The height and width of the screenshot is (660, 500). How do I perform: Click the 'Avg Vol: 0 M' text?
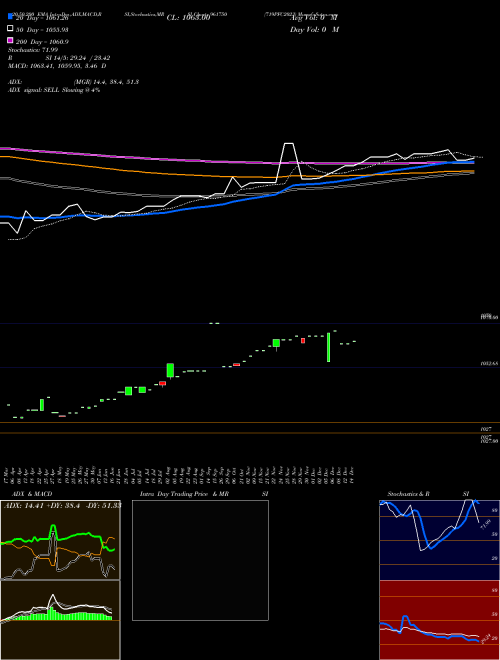pos(314,18)
